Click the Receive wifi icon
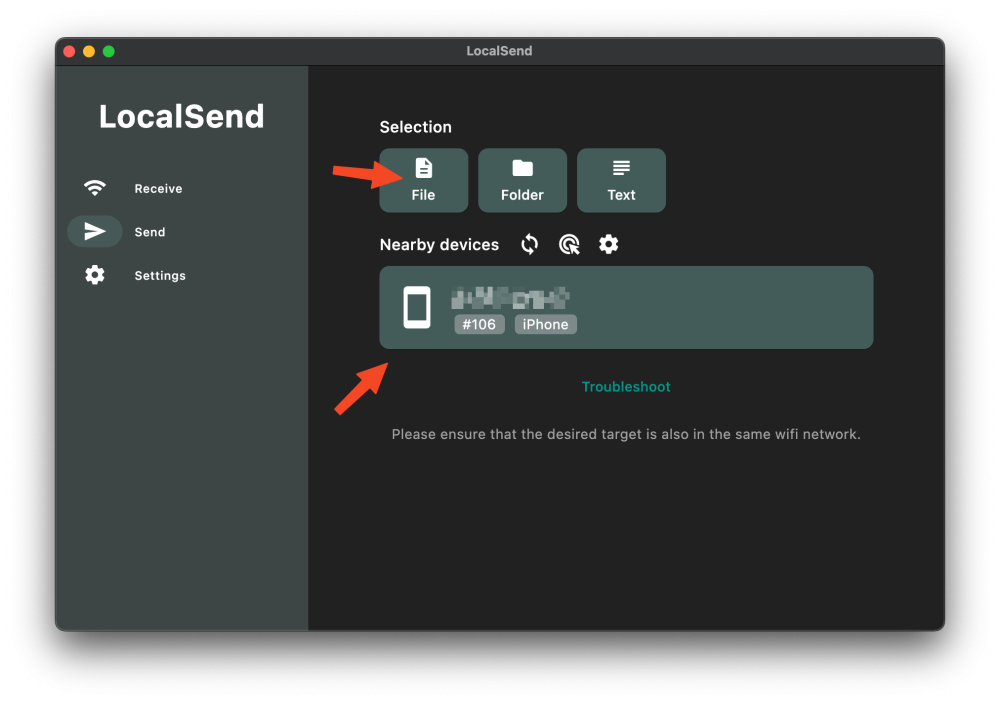Screen dimensions: 1000x704 pyautogui.click(x=95, y=188)
